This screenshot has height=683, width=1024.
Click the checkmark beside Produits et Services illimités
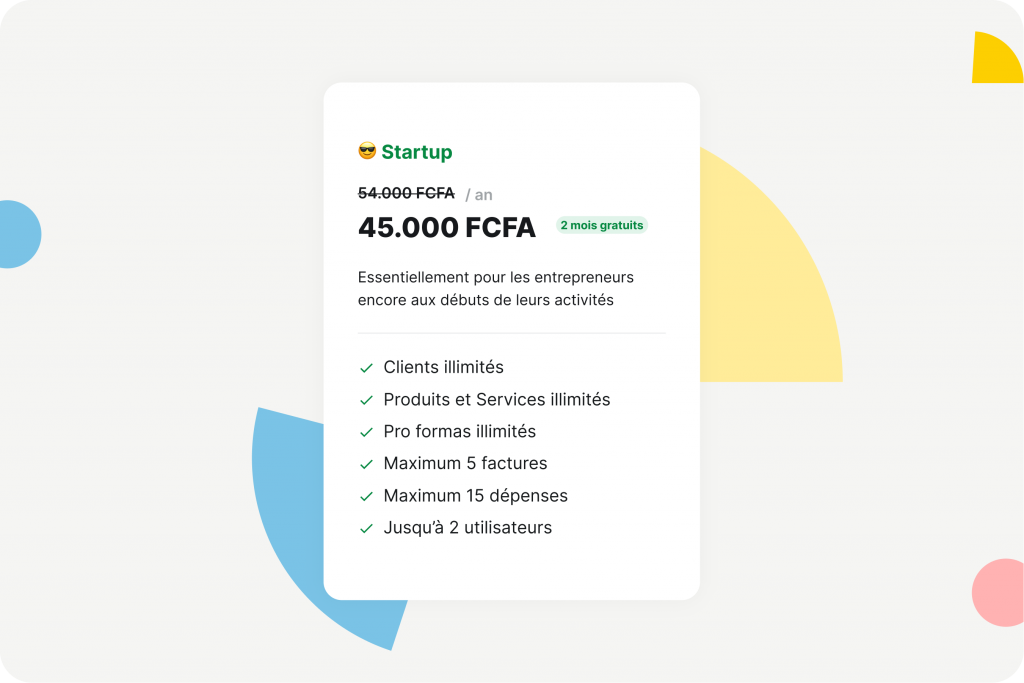[x=366, y=400]
